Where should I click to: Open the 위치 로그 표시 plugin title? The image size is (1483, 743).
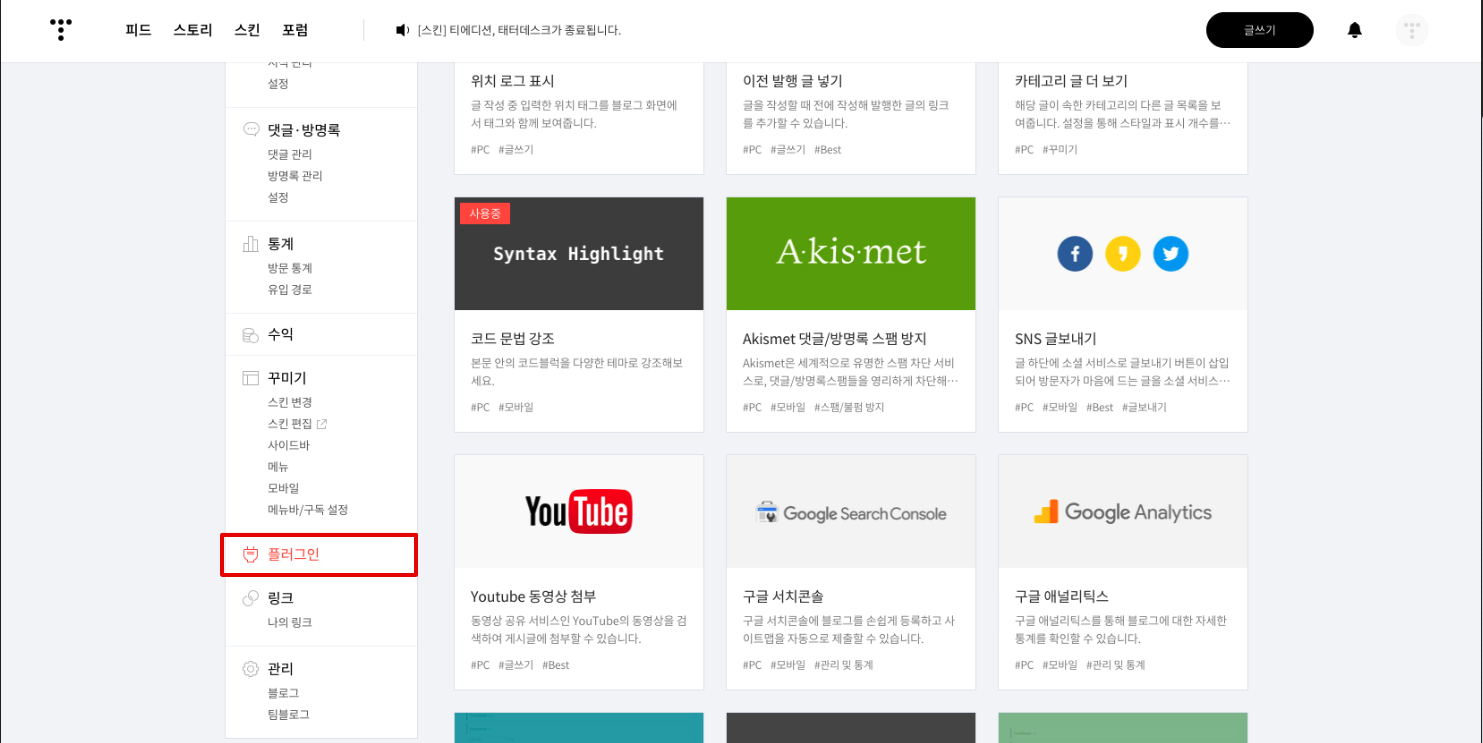(513, 81)
